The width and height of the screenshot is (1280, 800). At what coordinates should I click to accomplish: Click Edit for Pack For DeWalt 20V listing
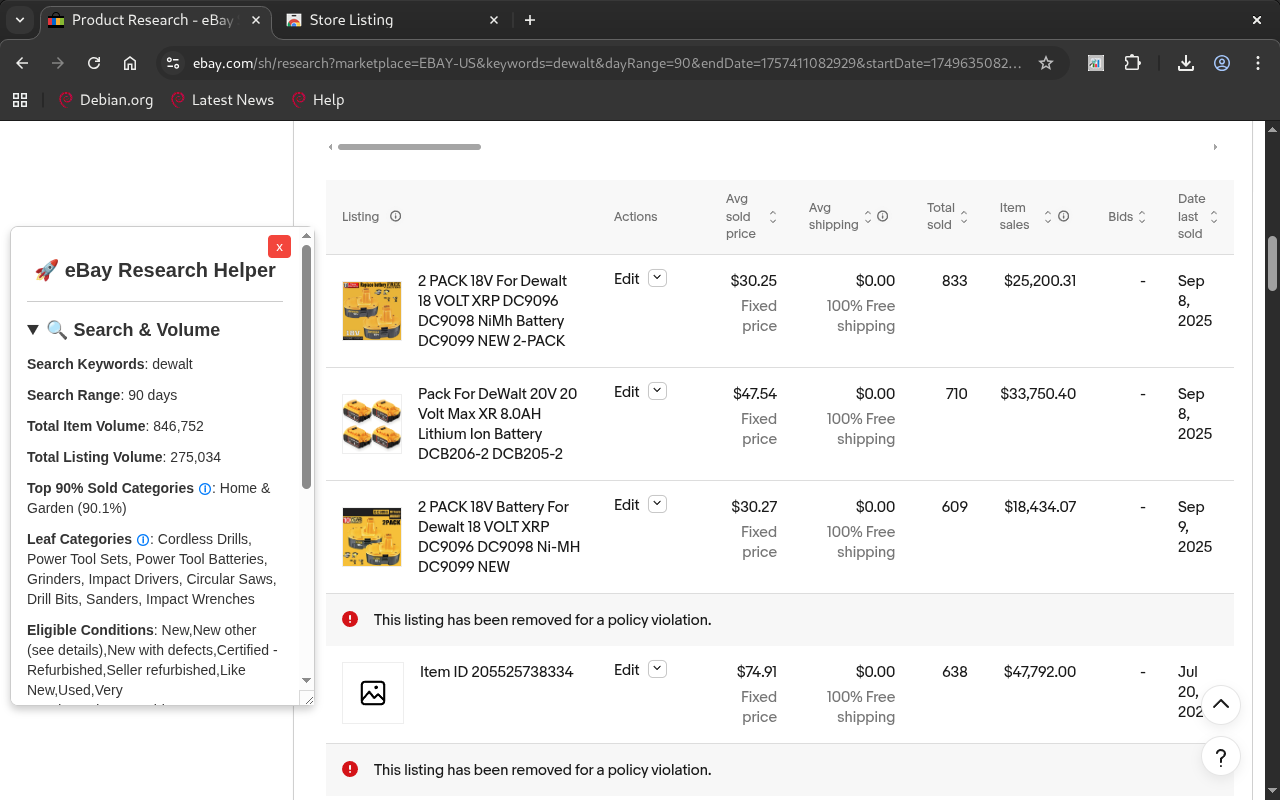tap(626, 392)
